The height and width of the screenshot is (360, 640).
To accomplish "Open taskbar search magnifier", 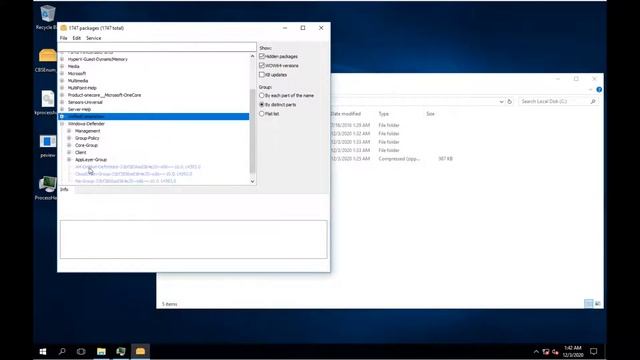I will [x=62, y=351].
